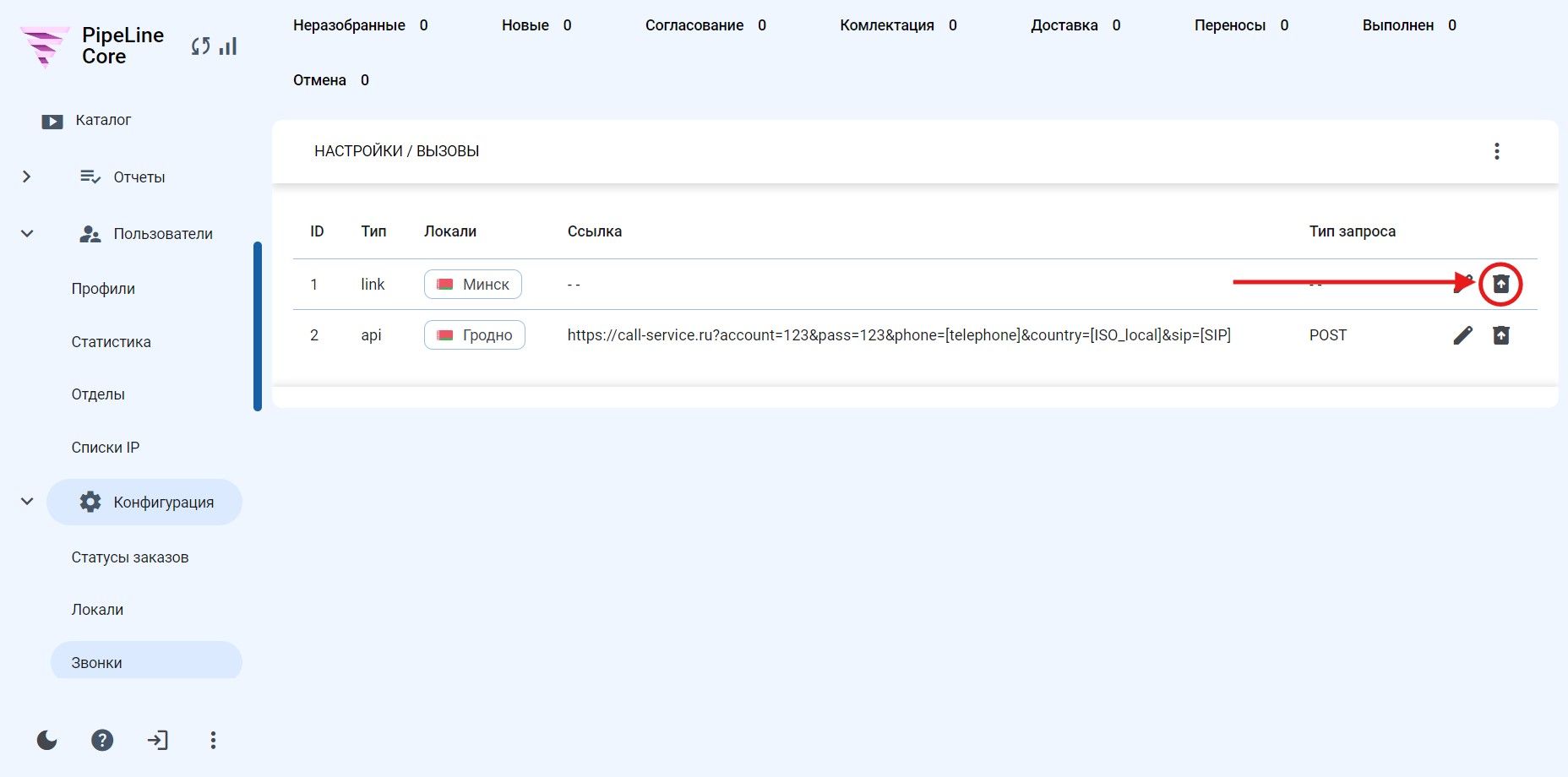
Task: Select the Согласование status tab
Action: (706, 25)
